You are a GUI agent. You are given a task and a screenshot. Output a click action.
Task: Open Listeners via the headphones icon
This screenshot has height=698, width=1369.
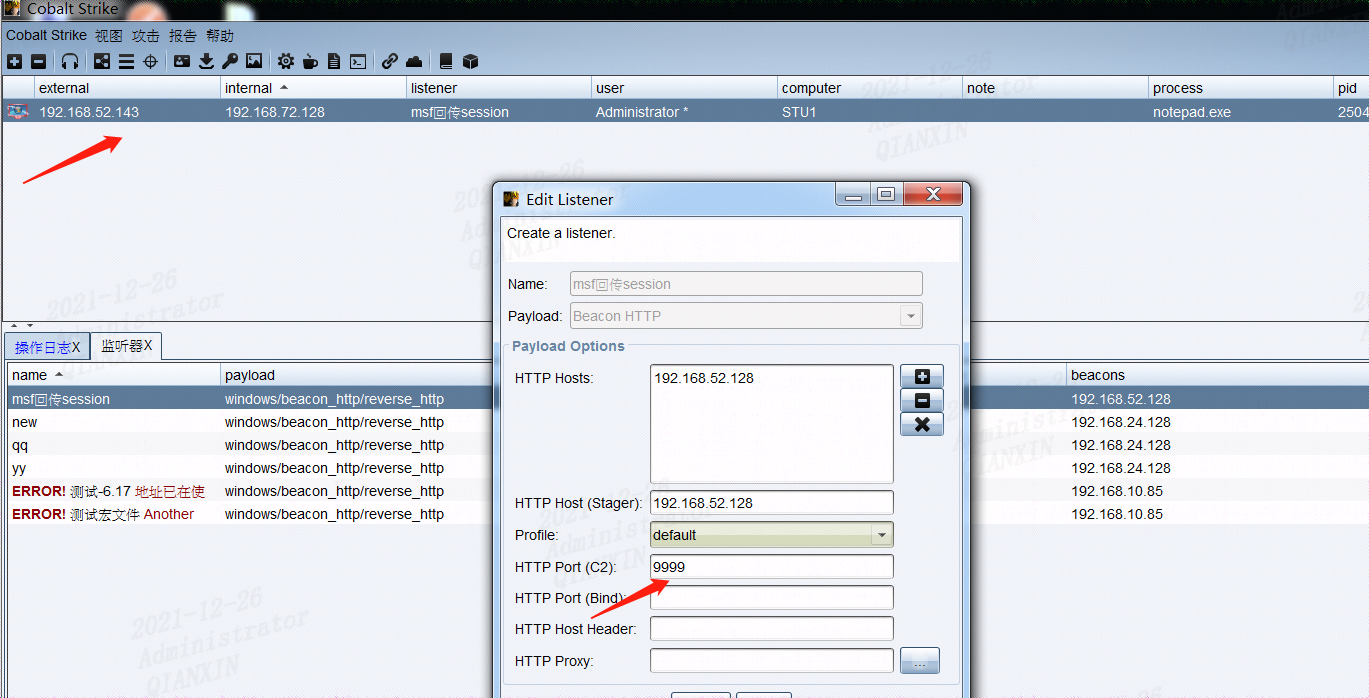pyautogui.click(x=70, y=61)
